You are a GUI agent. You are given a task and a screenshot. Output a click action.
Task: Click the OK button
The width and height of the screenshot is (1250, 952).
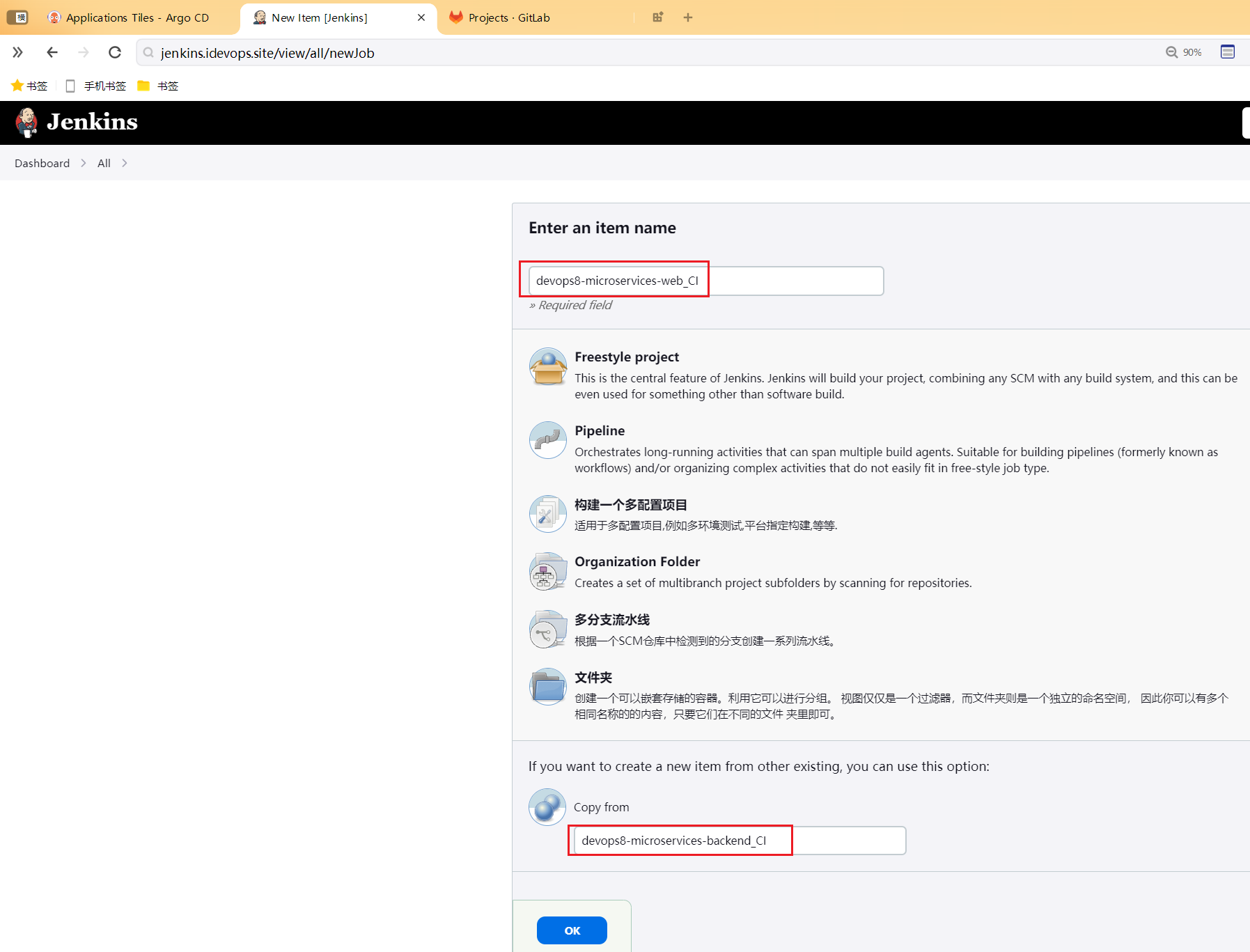point(572,930)
